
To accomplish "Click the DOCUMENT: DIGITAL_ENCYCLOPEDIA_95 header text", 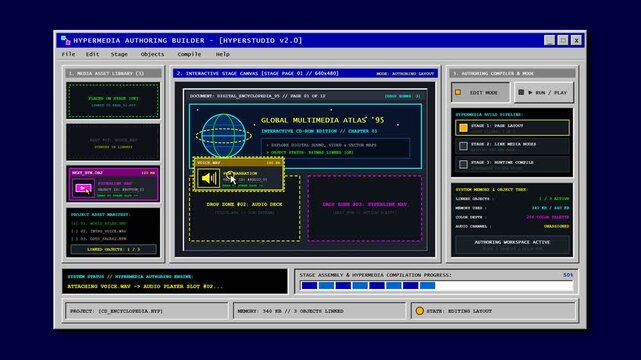I will click(x=258, y=96).
